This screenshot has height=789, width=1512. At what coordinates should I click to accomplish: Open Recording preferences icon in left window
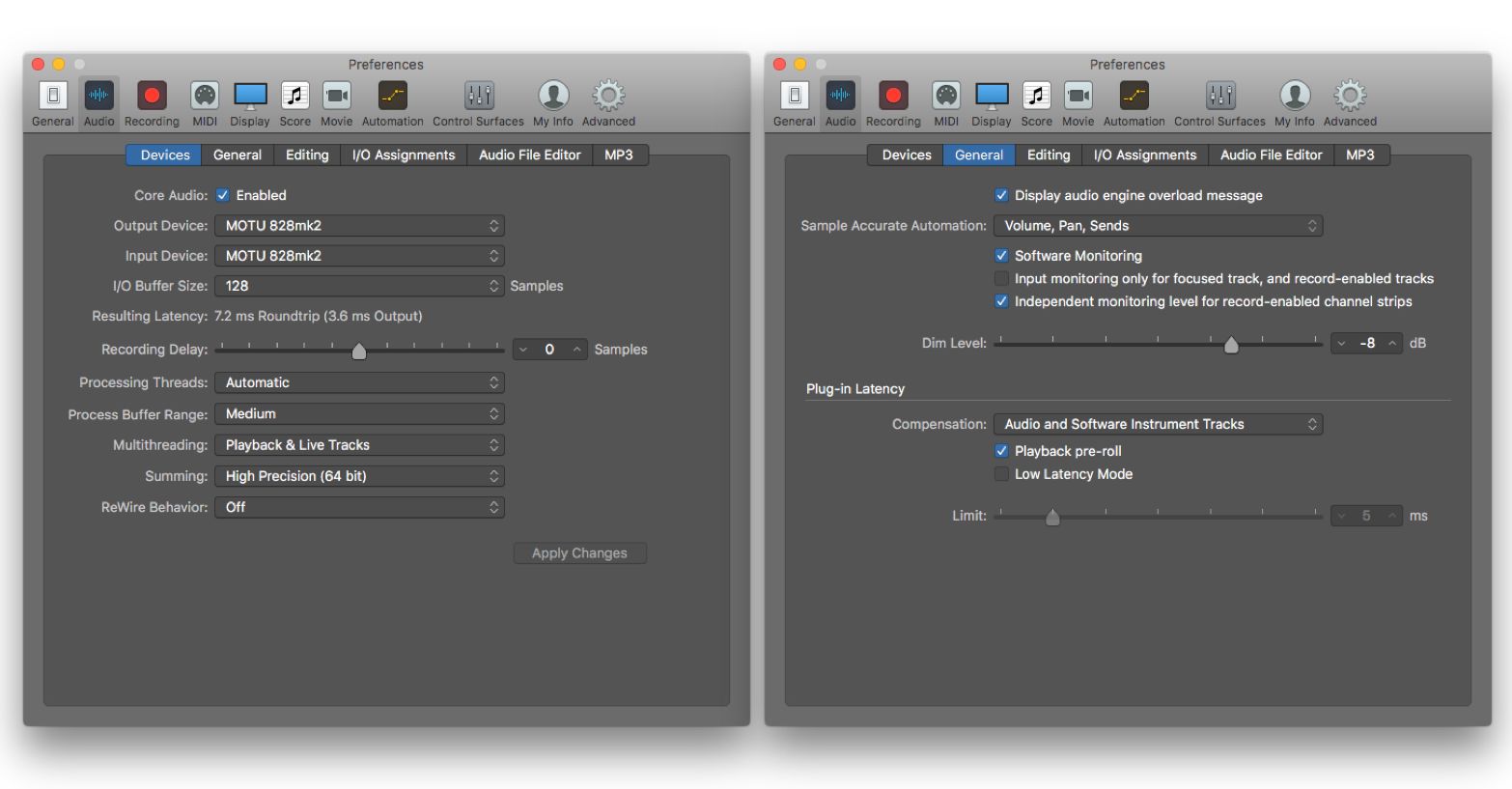coord(152,96)
